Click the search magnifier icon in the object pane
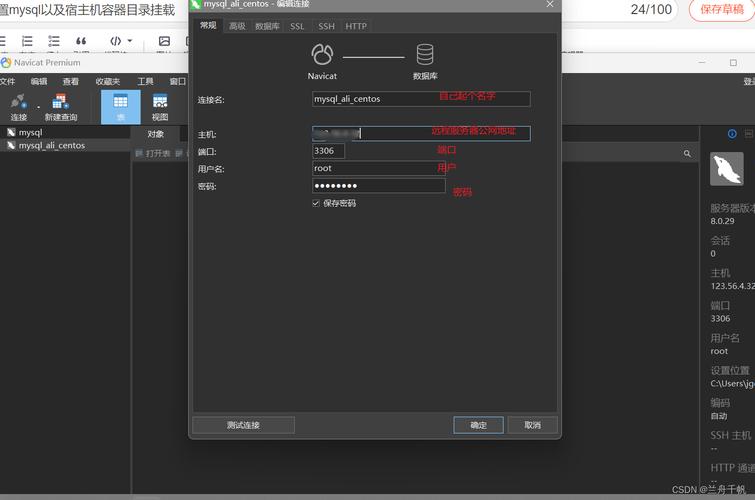Viewport: 755px width, 500px height. tap(687, 154)
